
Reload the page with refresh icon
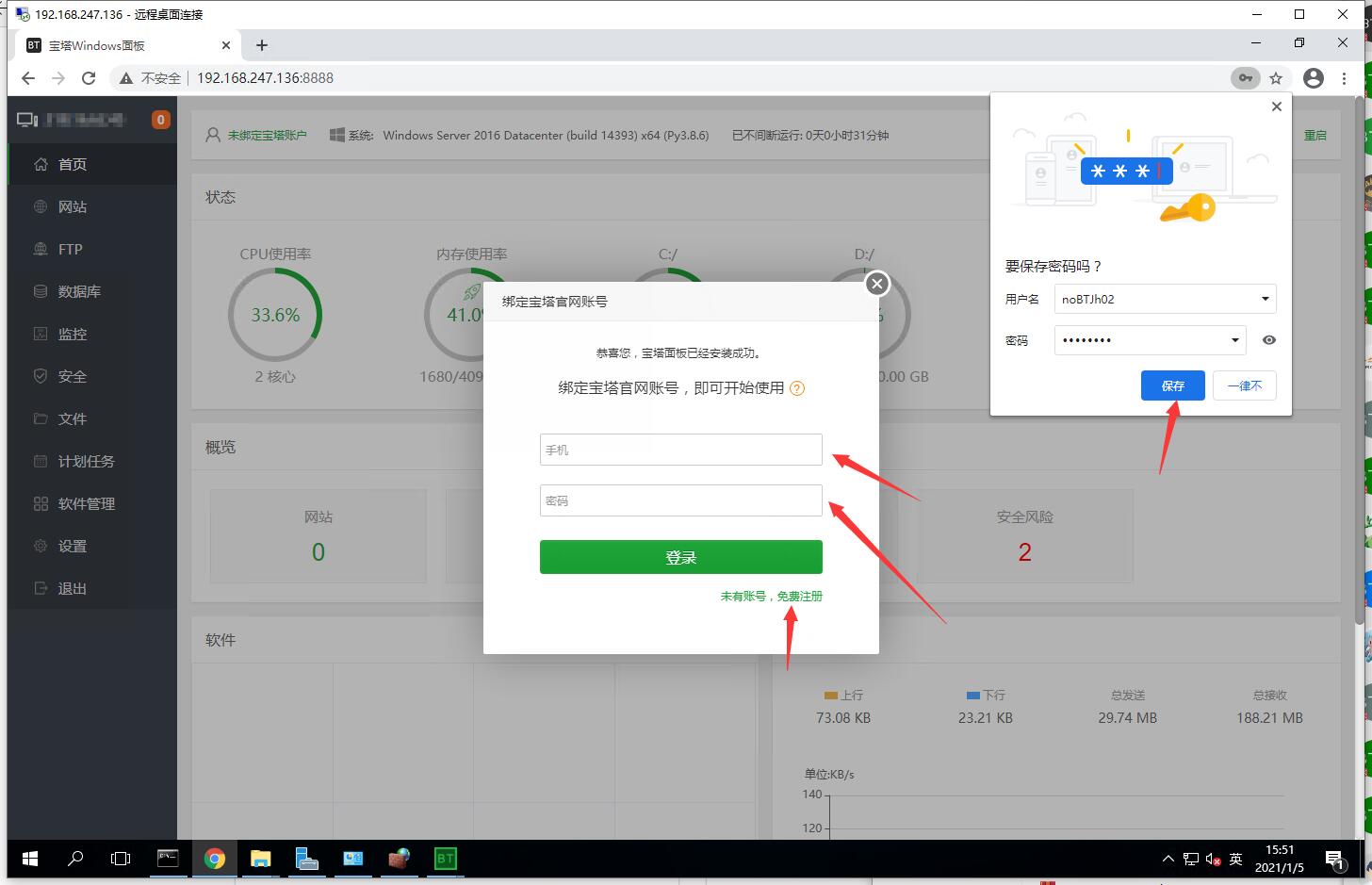pos(89,78)
